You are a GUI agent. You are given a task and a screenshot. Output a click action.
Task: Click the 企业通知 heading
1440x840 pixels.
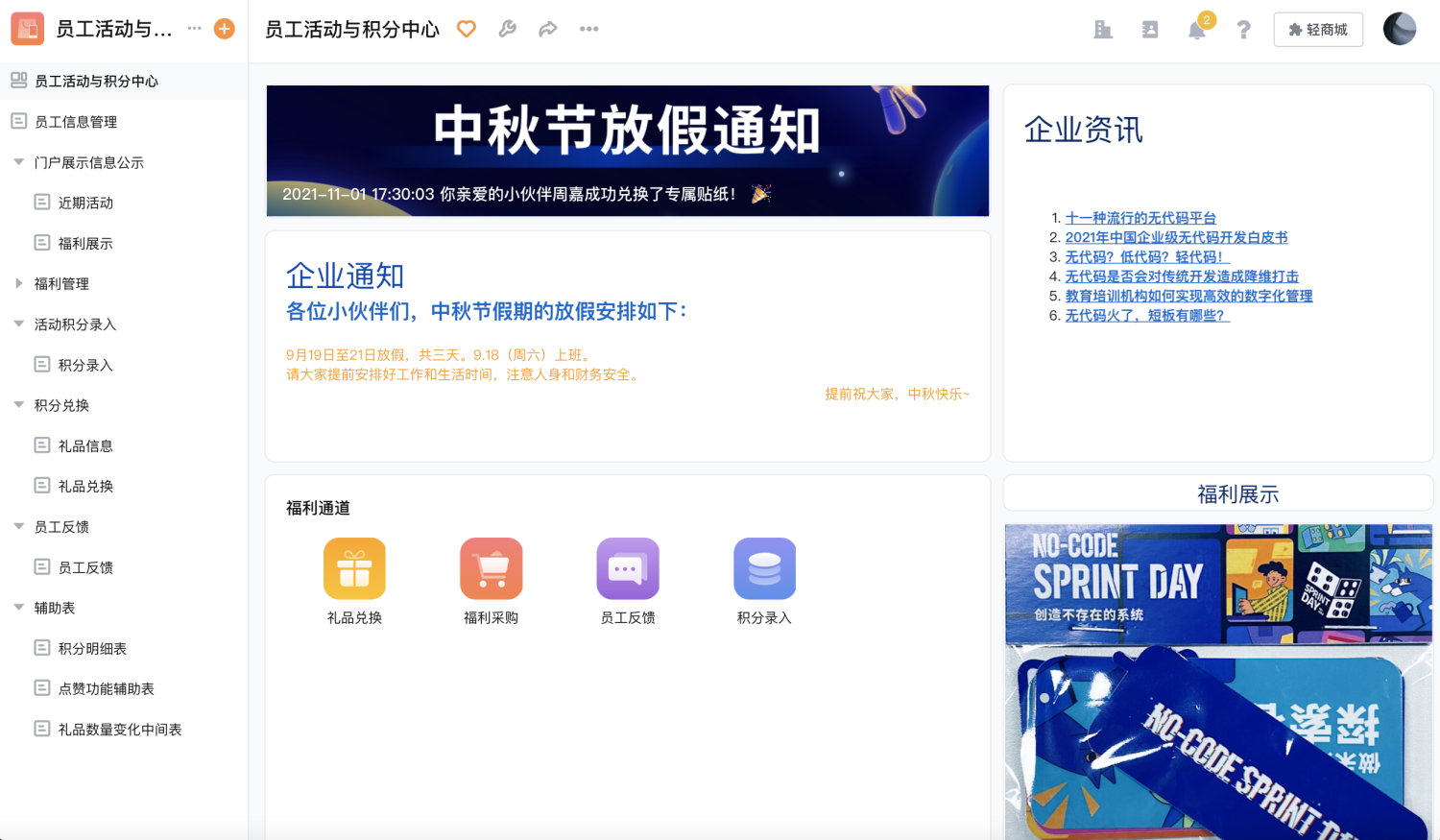pyautogui.click(x=345, y=276)
